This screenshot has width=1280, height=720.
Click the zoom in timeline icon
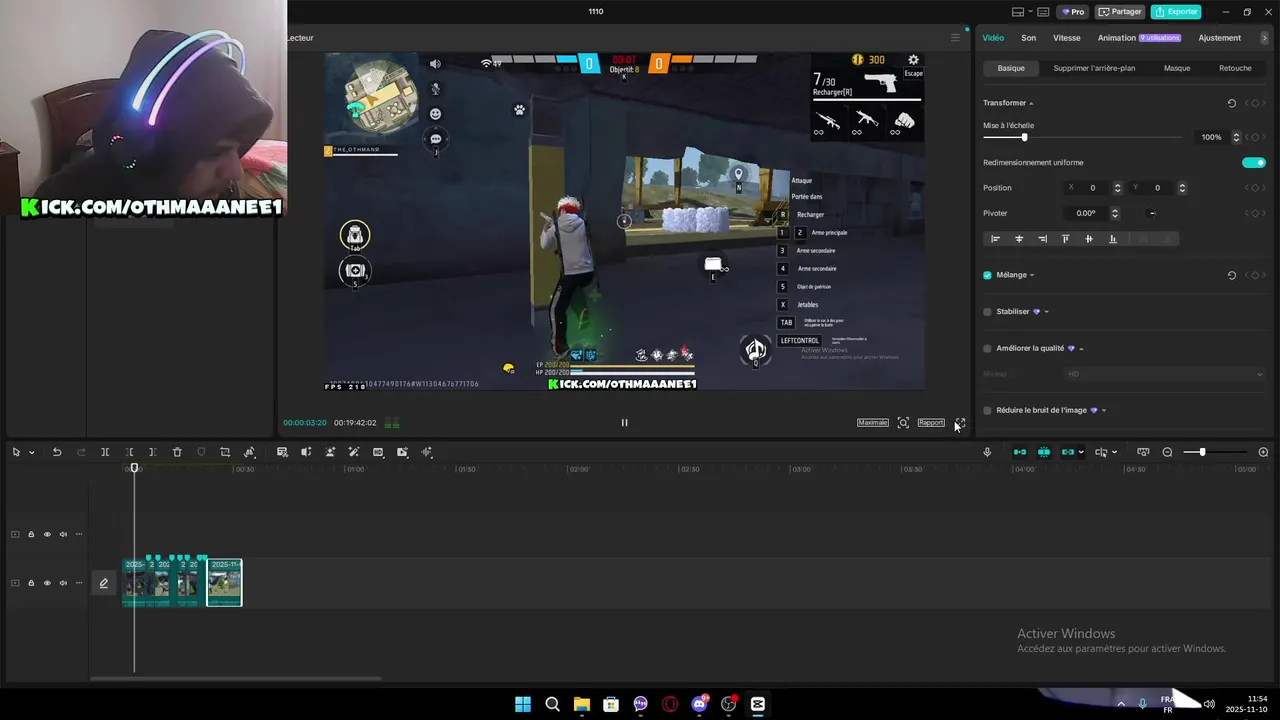1263,452
